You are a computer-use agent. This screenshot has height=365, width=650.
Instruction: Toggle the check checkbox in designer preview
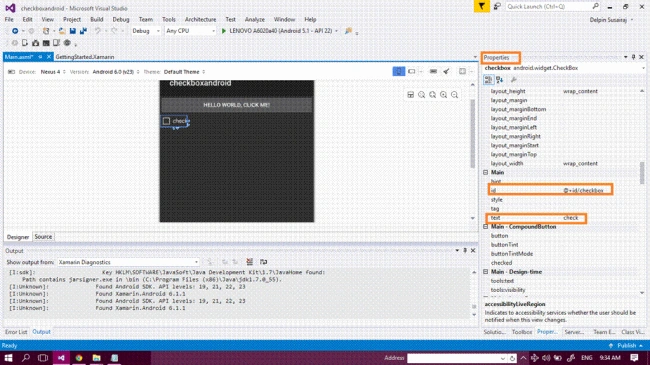click(x=166, y=121)
